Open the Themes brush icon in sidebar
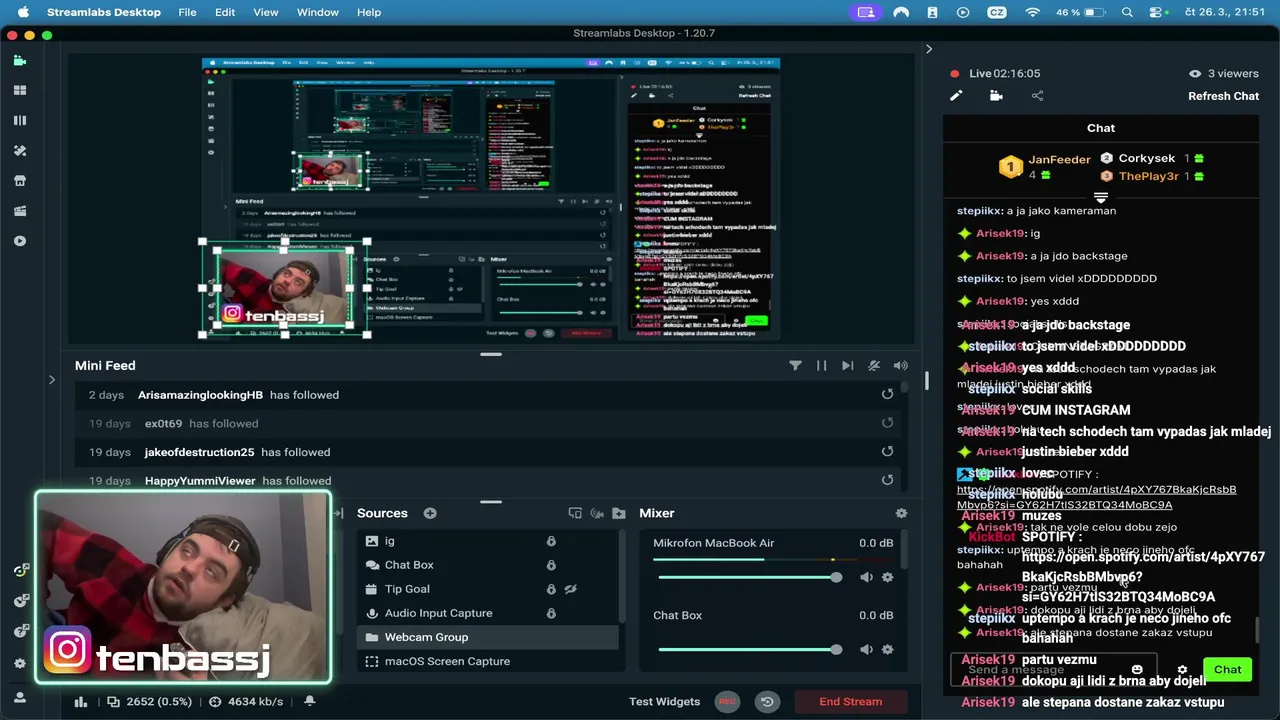1280x720 pixels. (x=19, y=150)
